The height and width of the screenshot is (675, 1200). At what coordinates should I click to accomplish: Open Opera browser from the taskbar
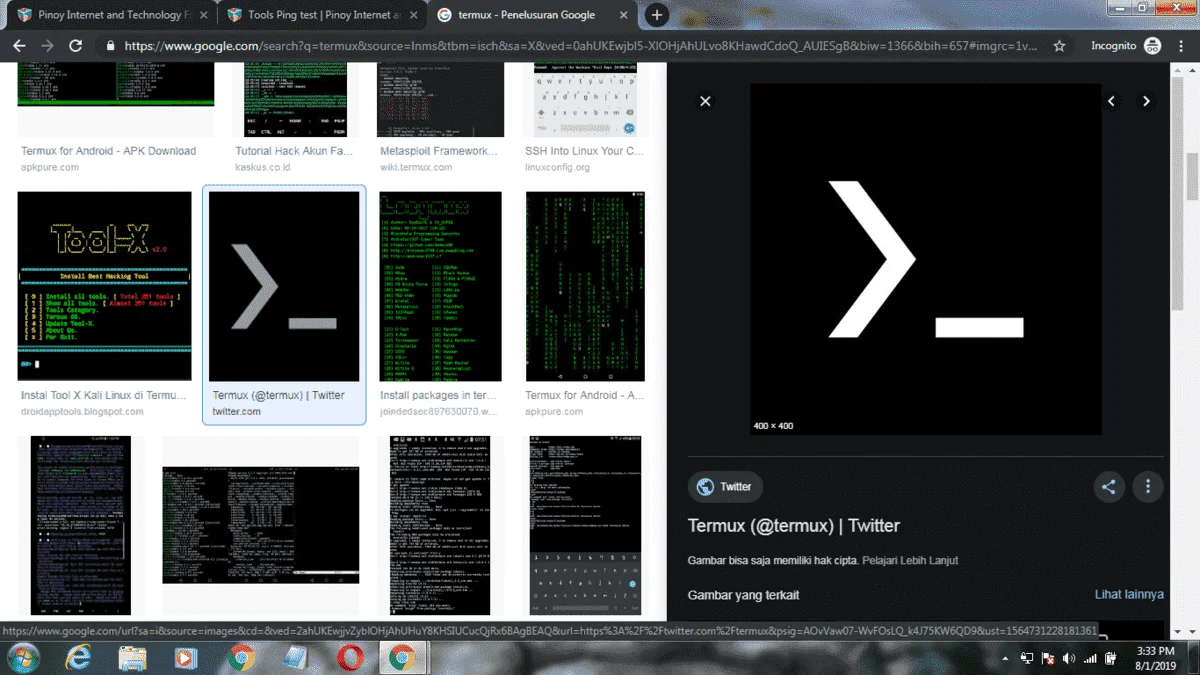tap(349, 658)
